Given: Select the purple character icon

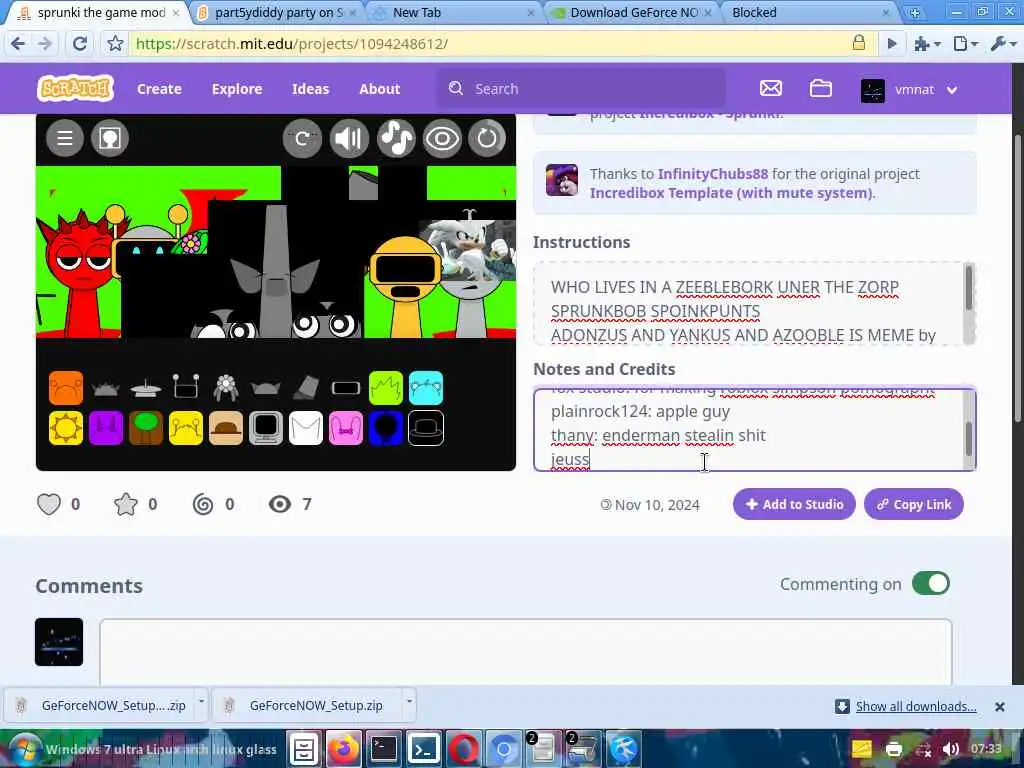Looking at the screenshot, I should coord(106,428).
